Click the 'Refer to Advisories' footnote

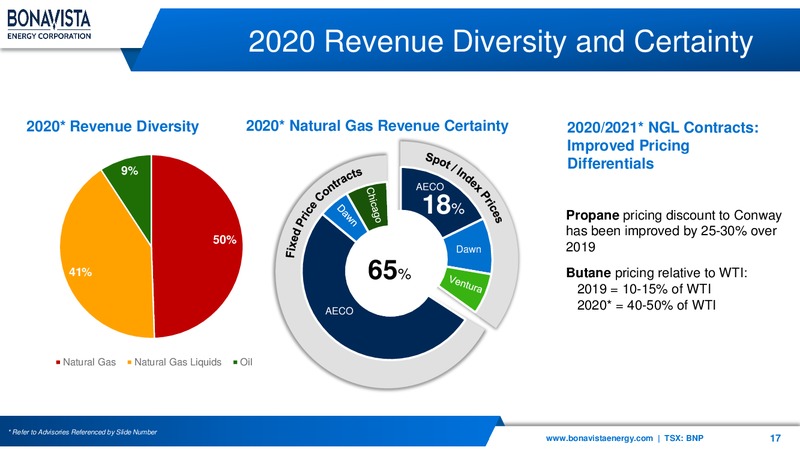coord(83,432)
